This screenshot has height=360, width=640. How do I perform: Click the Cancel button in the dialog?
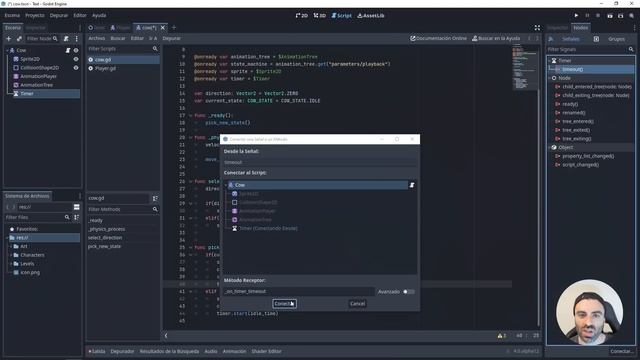[357, 304]
